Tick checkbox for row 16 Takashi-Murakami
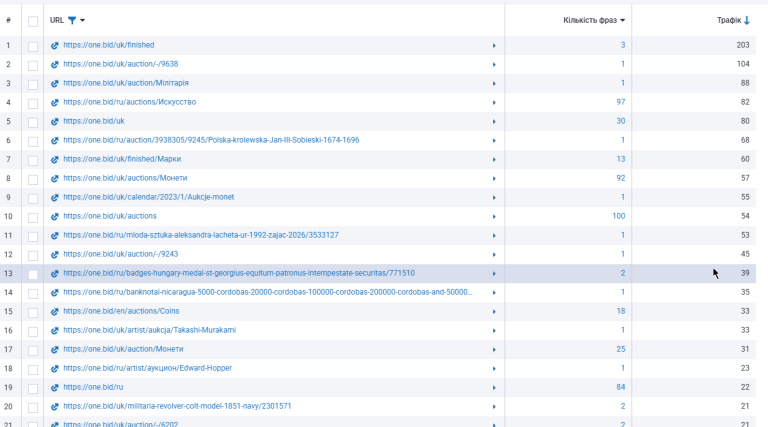Image resolution: width=768 pixels, height=427 pixels. (33, 332)
